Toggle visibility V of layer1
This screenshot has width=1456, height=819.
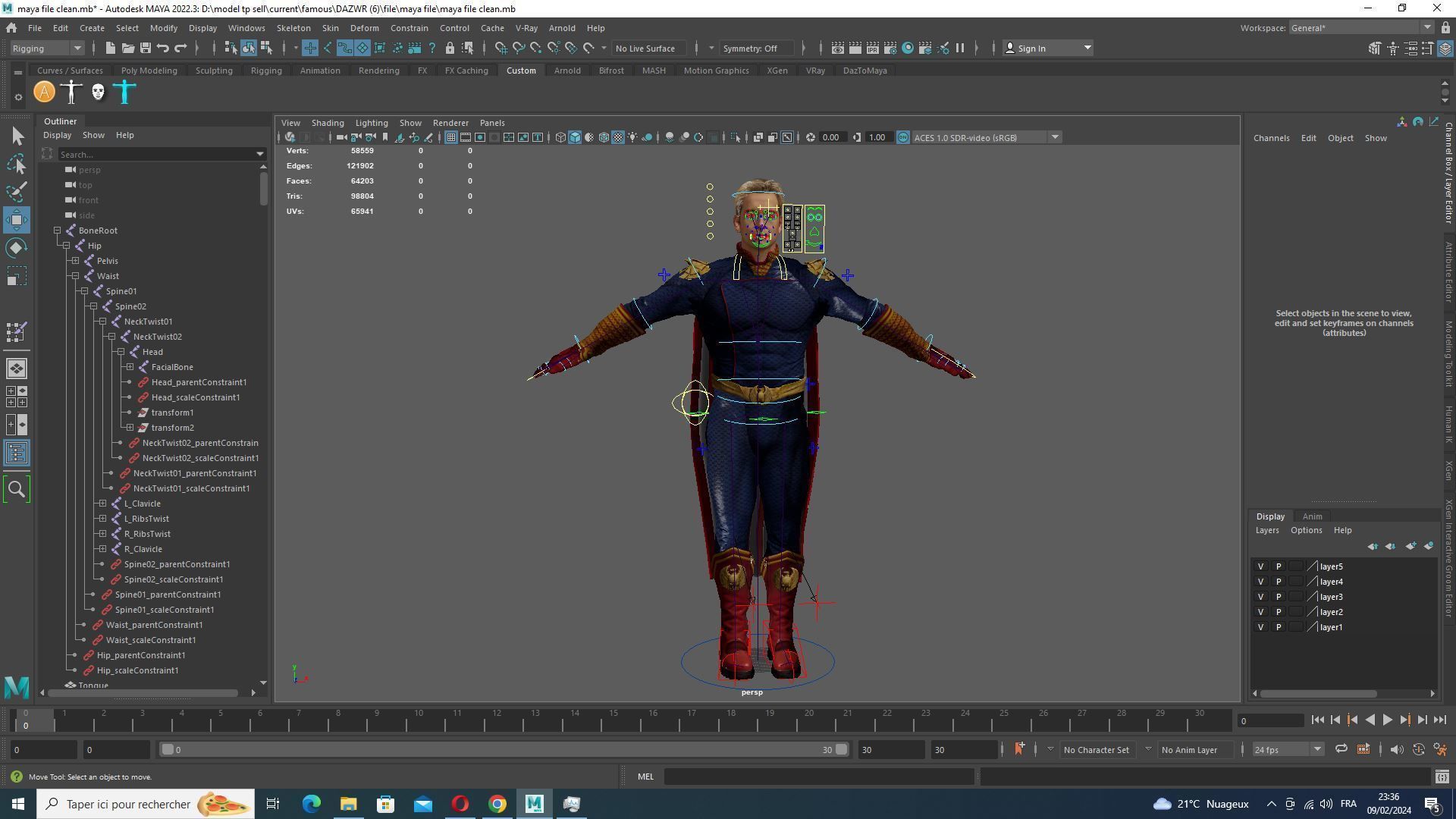pos(1260,627)
